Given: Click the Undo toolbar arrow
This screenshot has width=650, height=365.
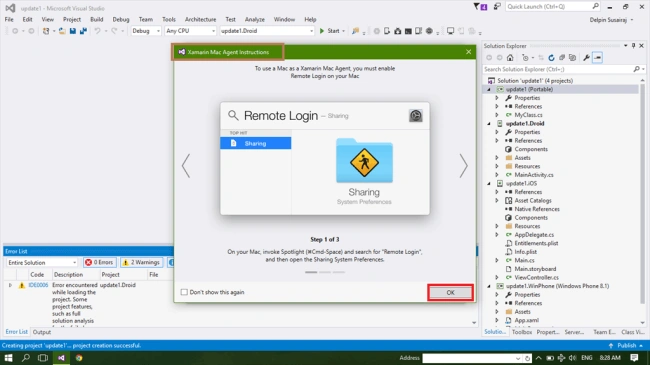Looking at the screenshot, I should (x=97, y=31).
